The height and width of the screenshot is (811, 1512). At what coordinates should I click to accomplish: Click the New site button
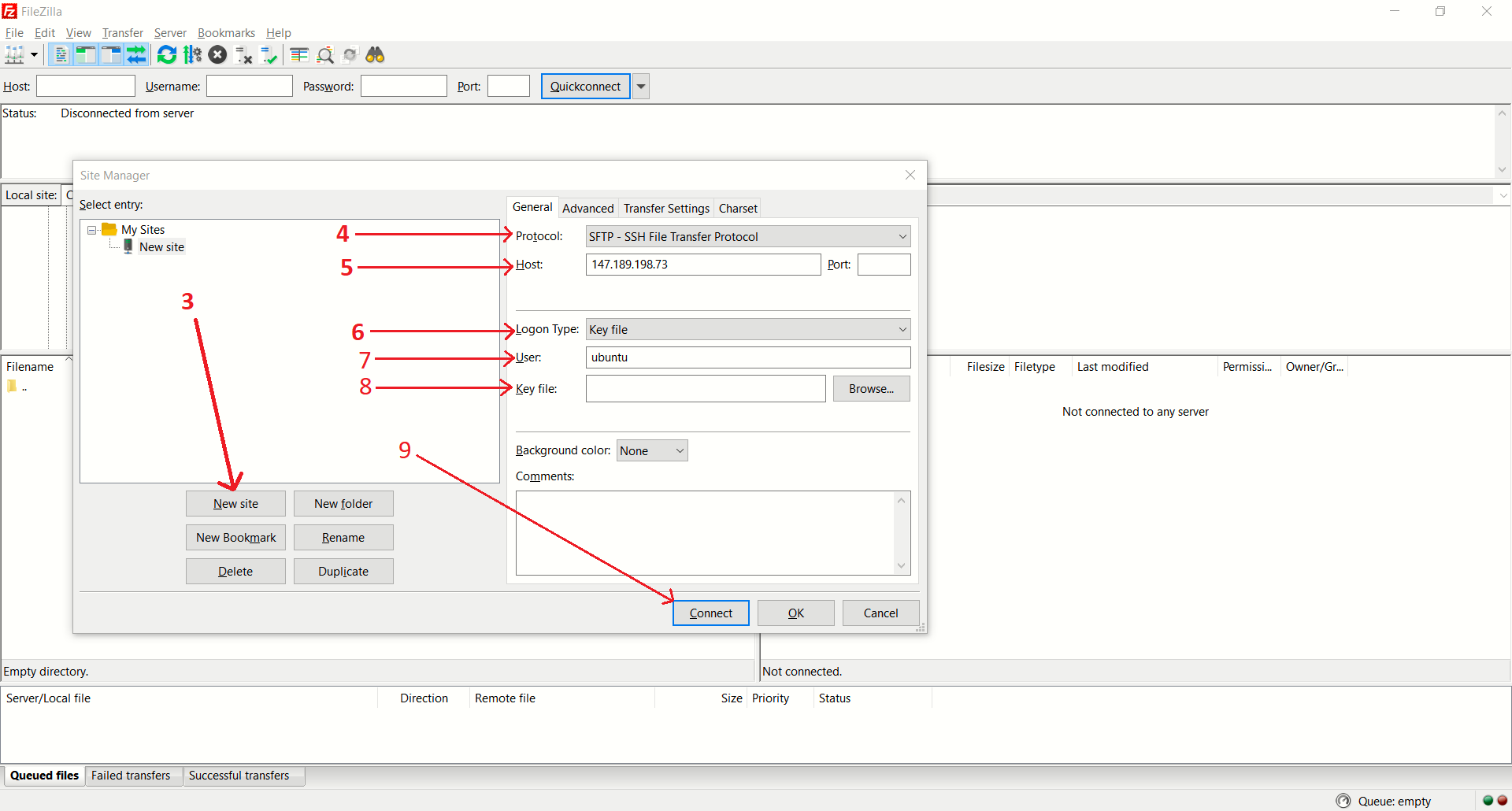(x=235, y=504)
